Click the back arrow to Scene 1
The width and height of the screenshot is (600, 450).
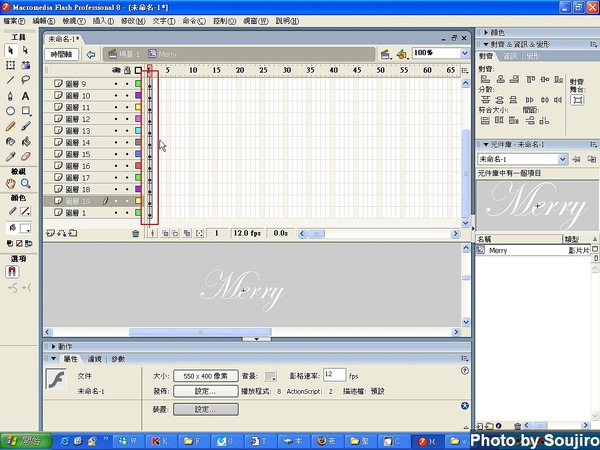click(91, 54)
